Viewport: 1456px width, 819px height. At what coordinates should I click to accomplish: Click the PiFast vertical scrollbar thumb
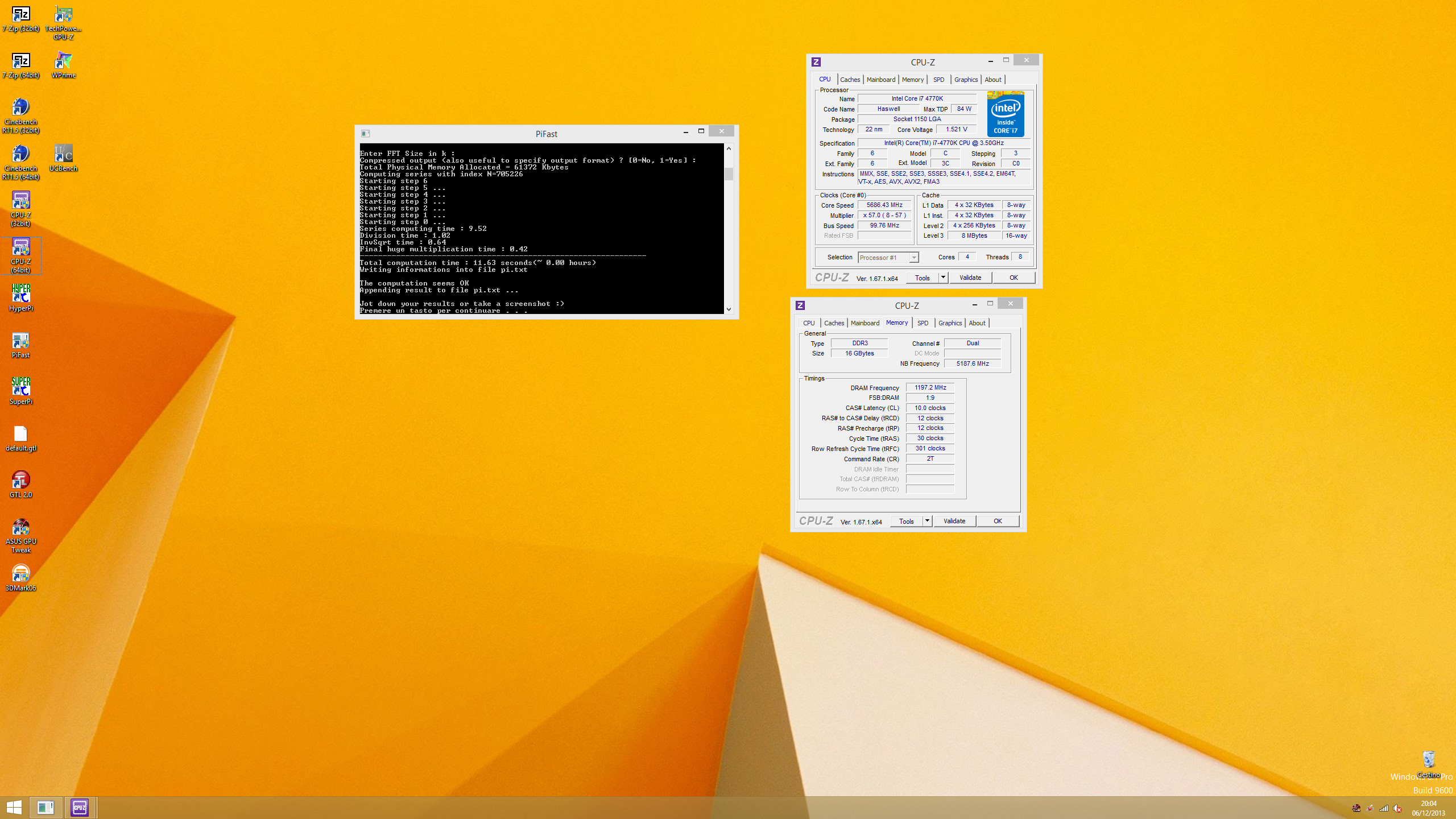pos(729,173)
